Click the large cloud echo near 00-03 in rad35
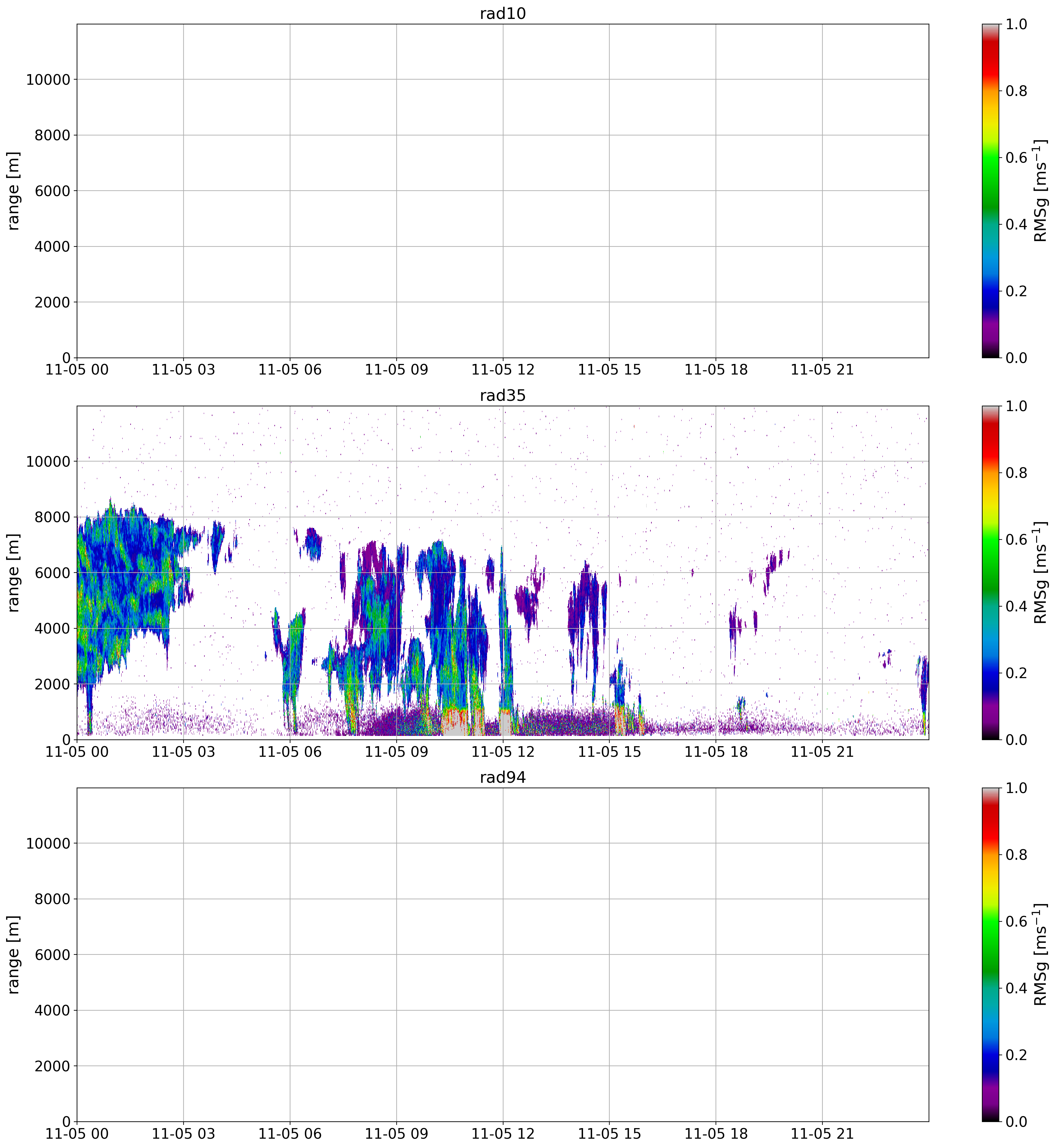The width and height of the screenshot is (1057, 1148). 123,578
